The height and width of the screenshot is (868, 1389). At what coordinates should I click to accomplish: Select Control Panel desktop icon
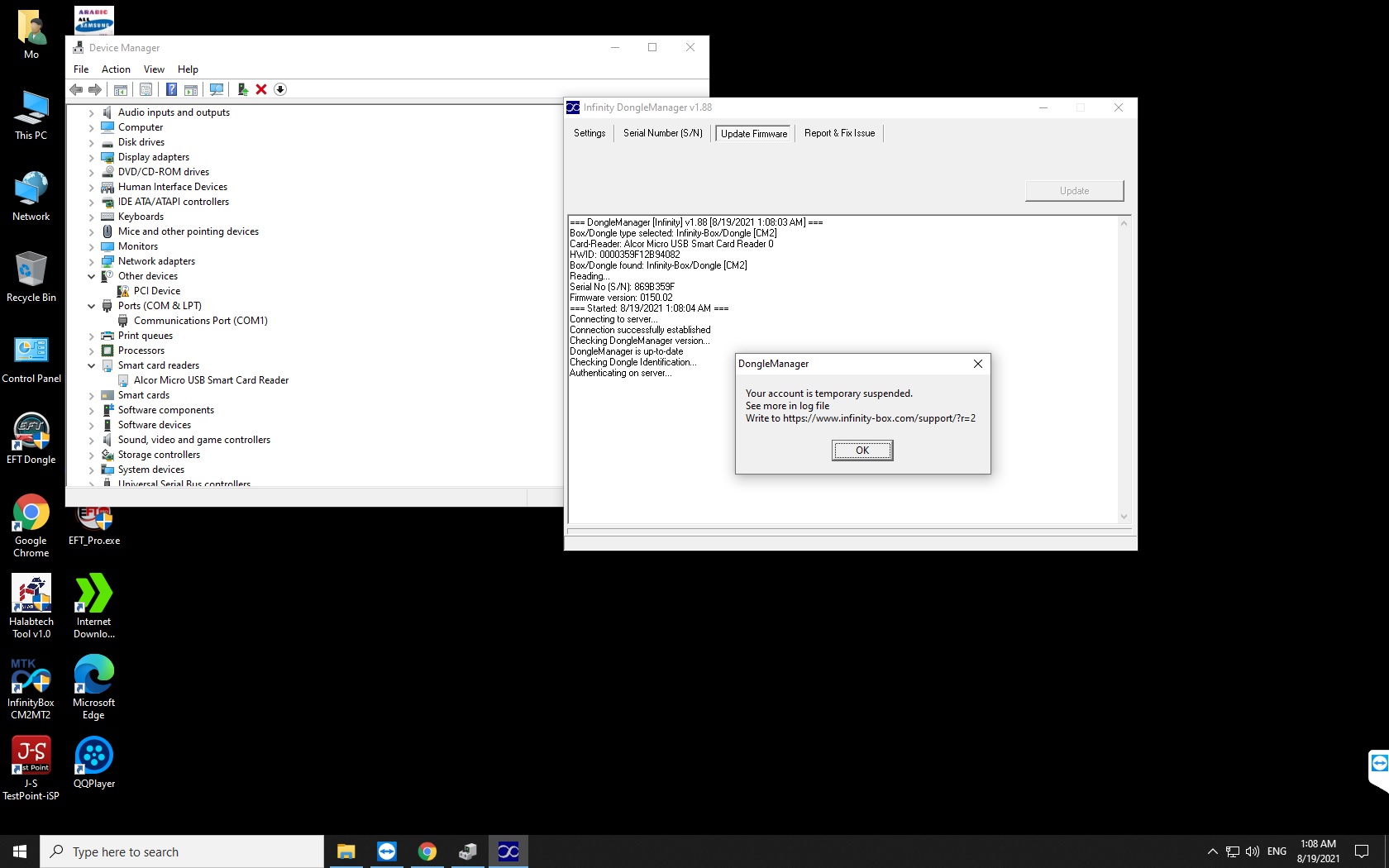pos(31,358)
